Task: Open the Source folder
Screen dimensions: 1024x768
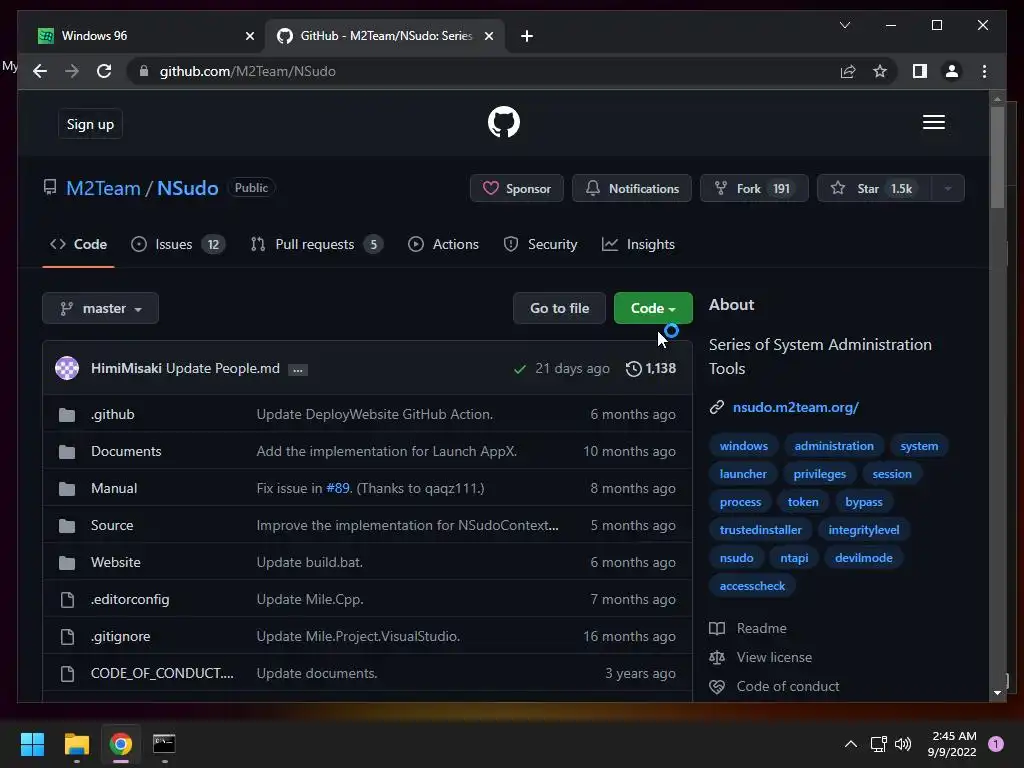Action: pyautogui.click(x=112, y=525)
